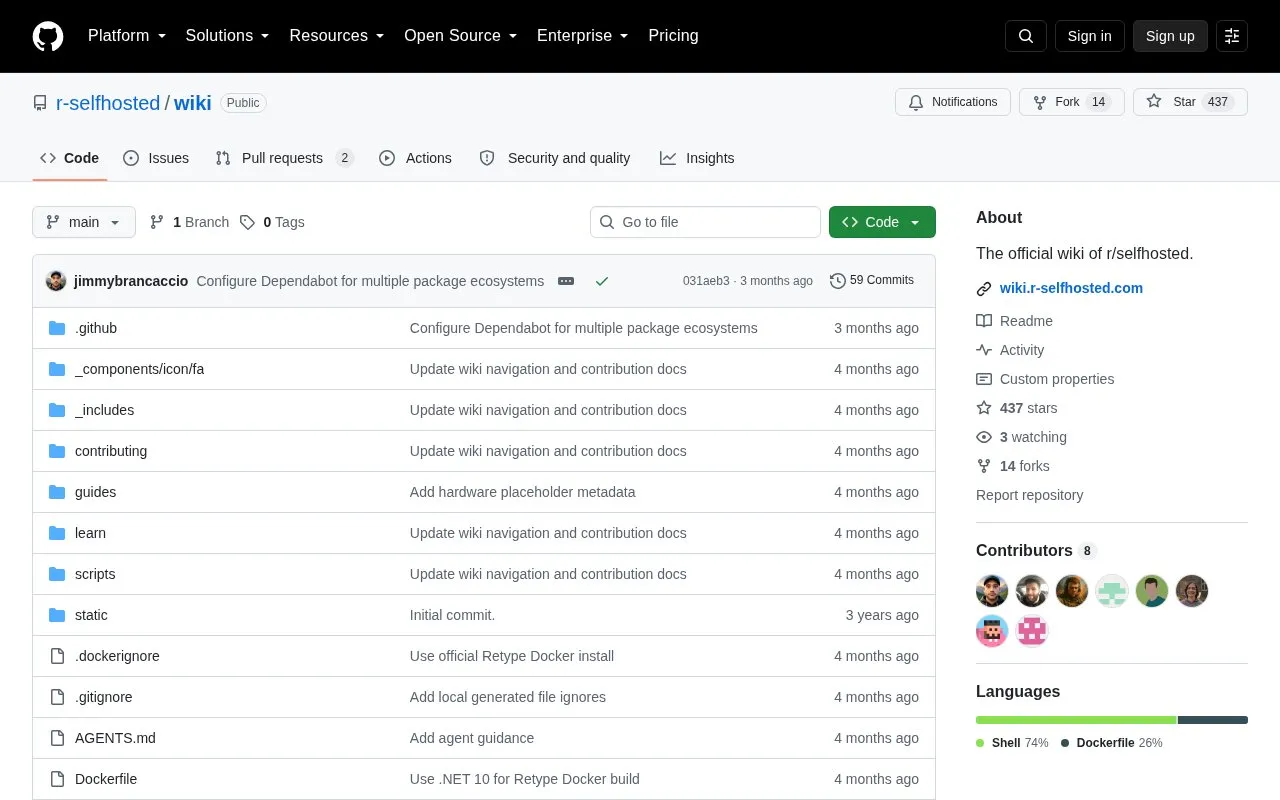Expand the Solutions menu
The height and width of the screenshot is (800, 1280).
[227, 36]
